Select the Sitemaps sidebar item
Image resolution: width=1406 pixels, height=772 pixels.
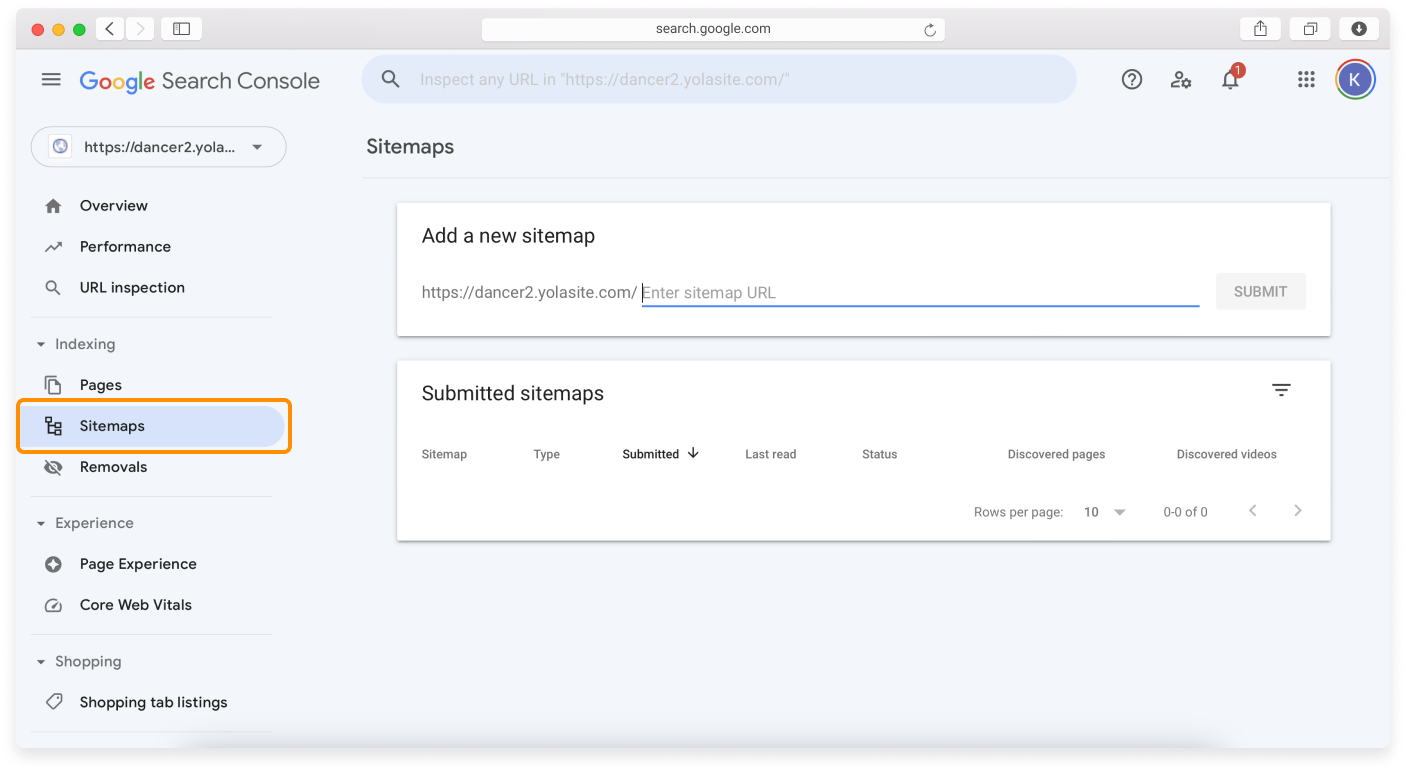coord(112,425)
